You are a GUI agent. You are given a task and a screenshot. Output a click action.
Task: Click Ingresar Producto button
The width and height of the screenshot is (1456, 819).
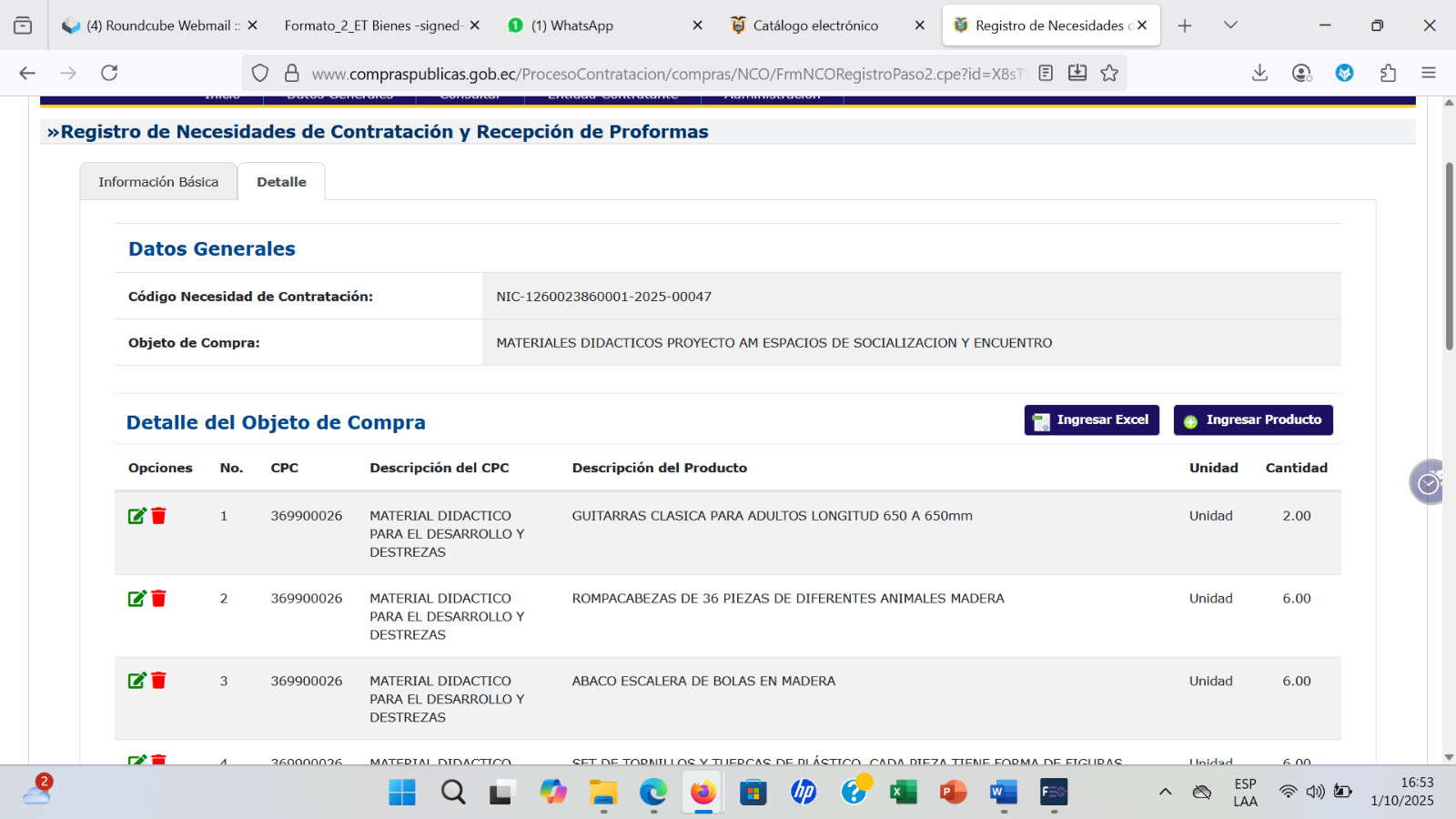(1252, 420)
